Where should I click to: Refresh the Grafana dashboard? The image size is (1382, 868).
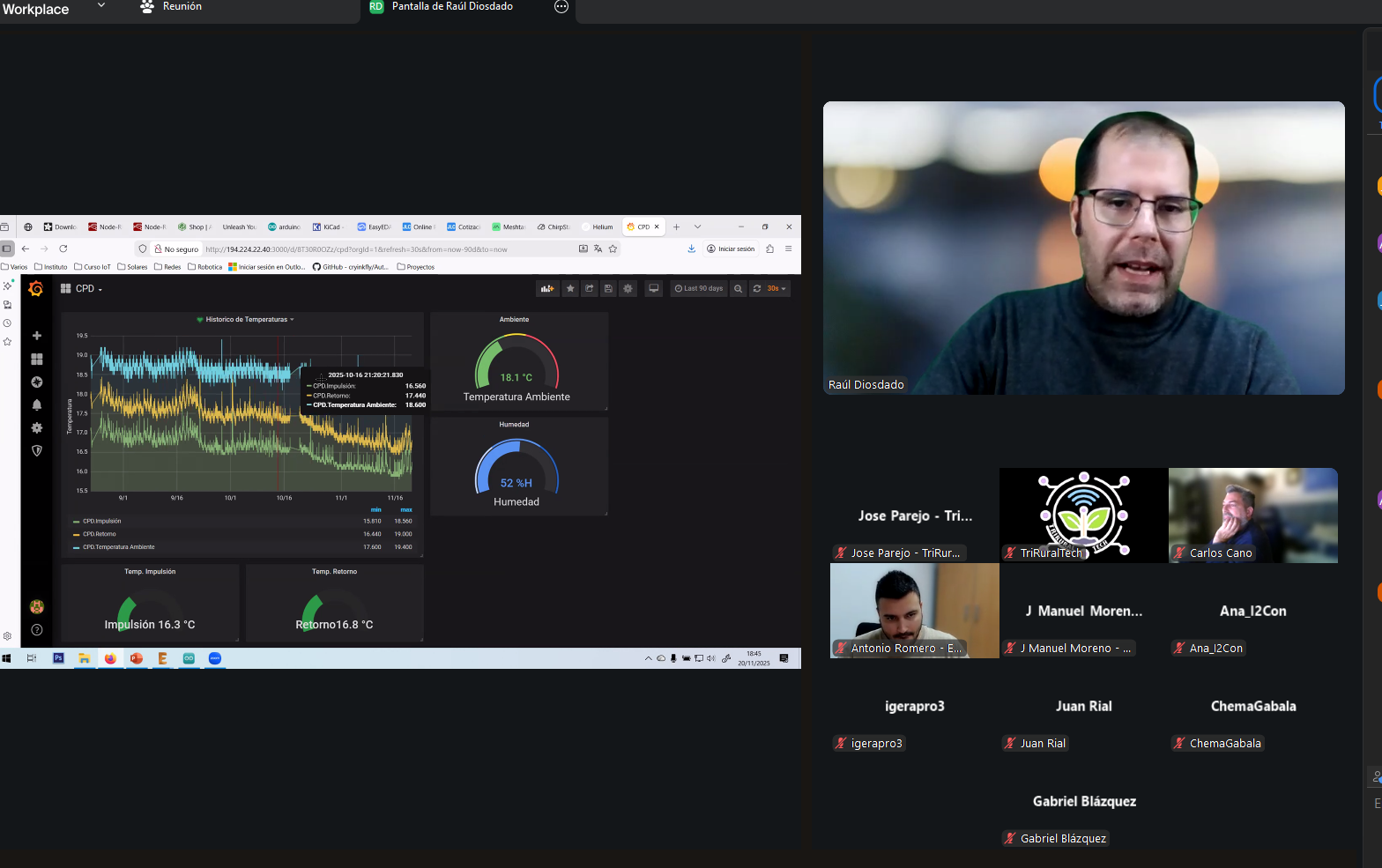[x=757, y=289]
